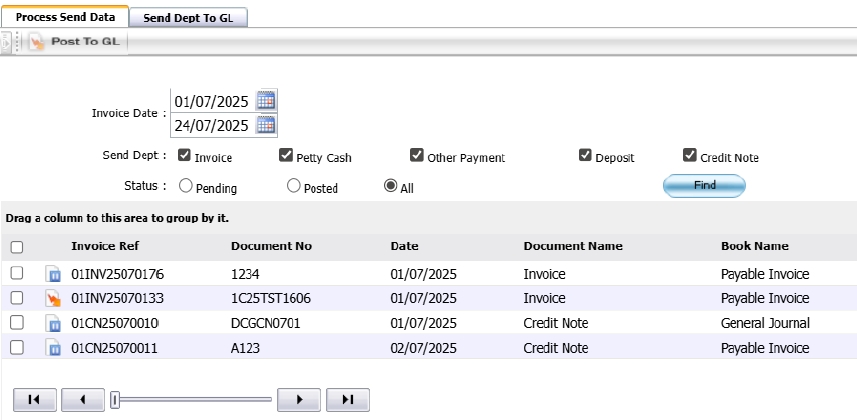Viewport: 857px width, 420px height.
Task: Uncheck the Petty Cash checkbox
Action: click(286, 156)
